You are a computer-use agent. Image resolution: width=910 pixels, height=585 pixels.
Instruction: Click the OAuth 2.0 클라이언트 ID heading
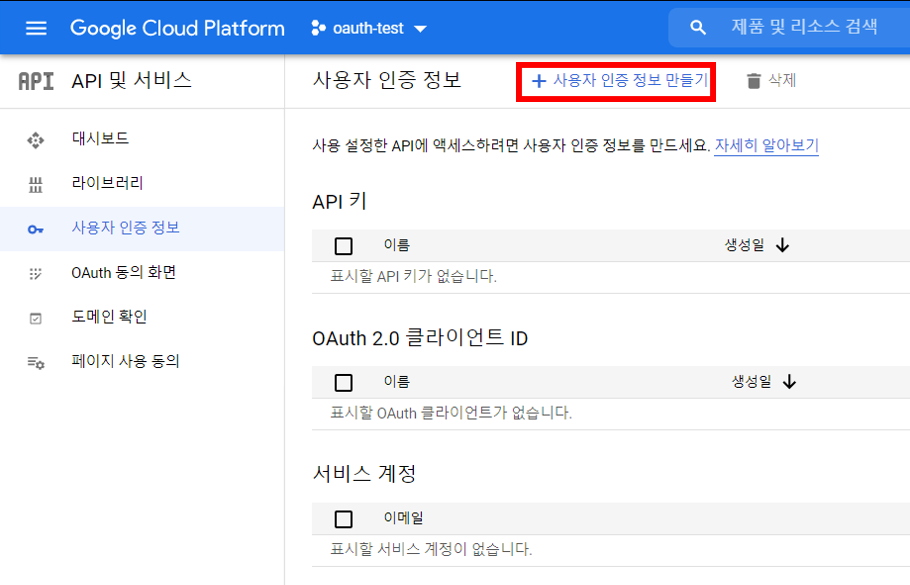(420, 338)
